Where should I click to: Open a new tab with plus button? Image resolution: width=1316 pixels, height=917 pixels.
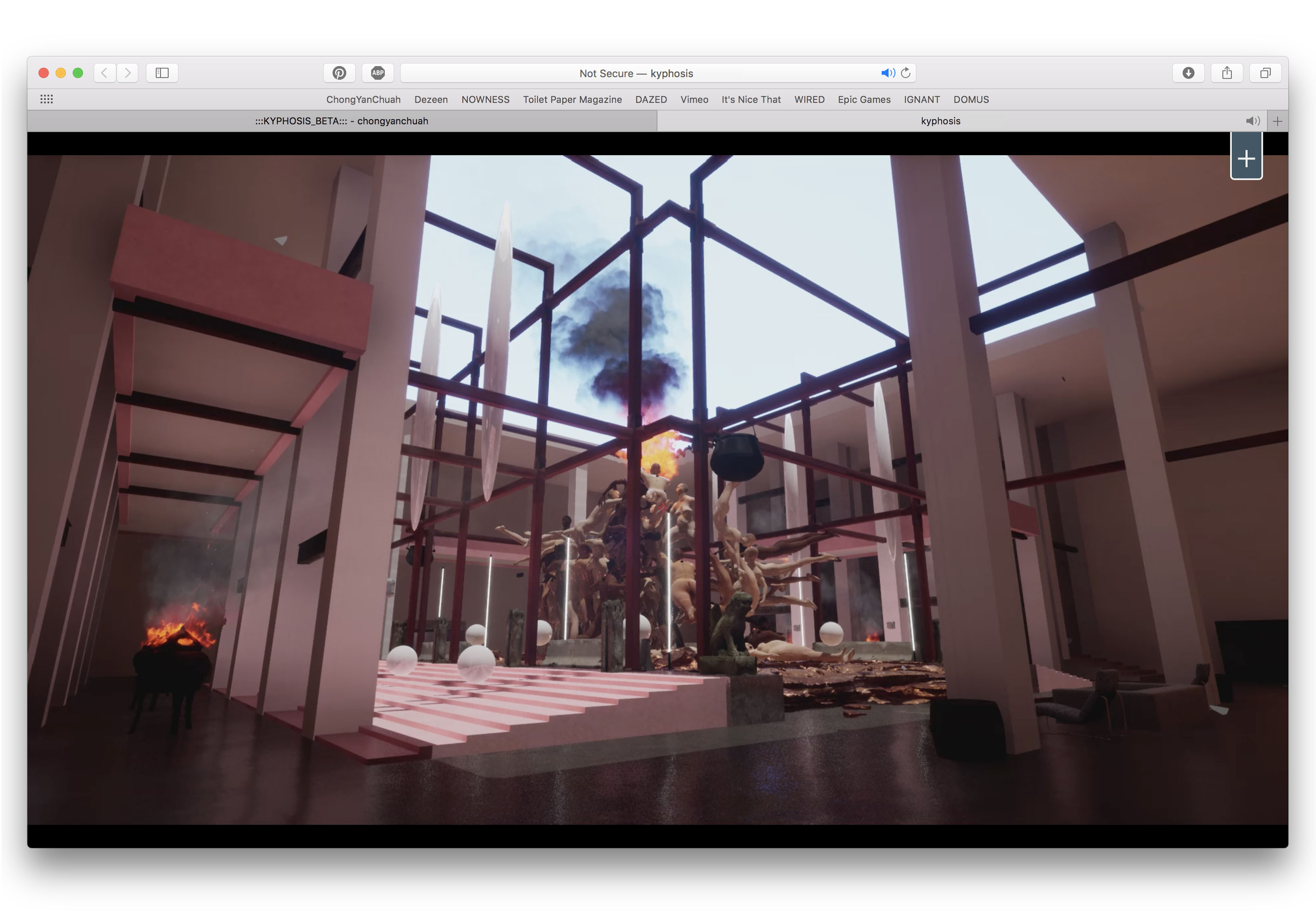pyautogui.click(x=1277, y=121)
